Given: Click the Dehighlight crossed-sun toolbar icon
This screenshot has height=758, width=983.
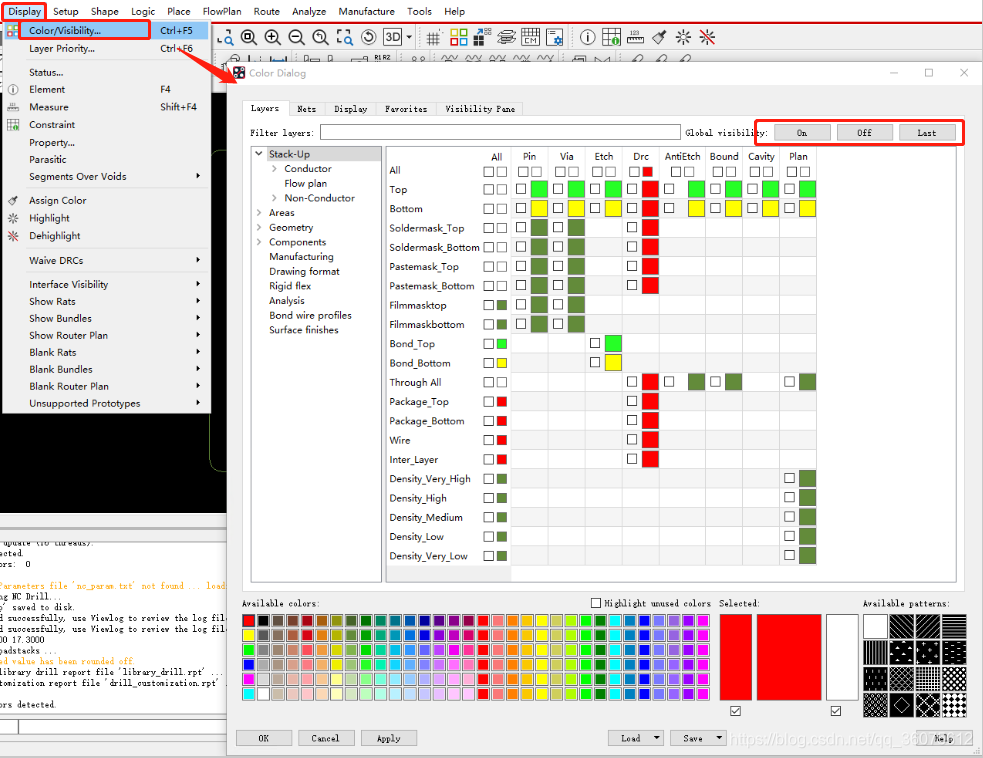Looking at the screenshot, I should (x=707, y=38).
